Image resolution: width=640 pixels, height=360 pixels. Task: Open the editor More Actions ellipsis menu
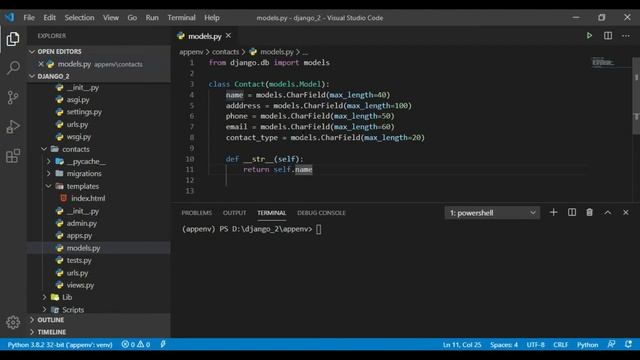pyautogui.click(x=626, y=36)
